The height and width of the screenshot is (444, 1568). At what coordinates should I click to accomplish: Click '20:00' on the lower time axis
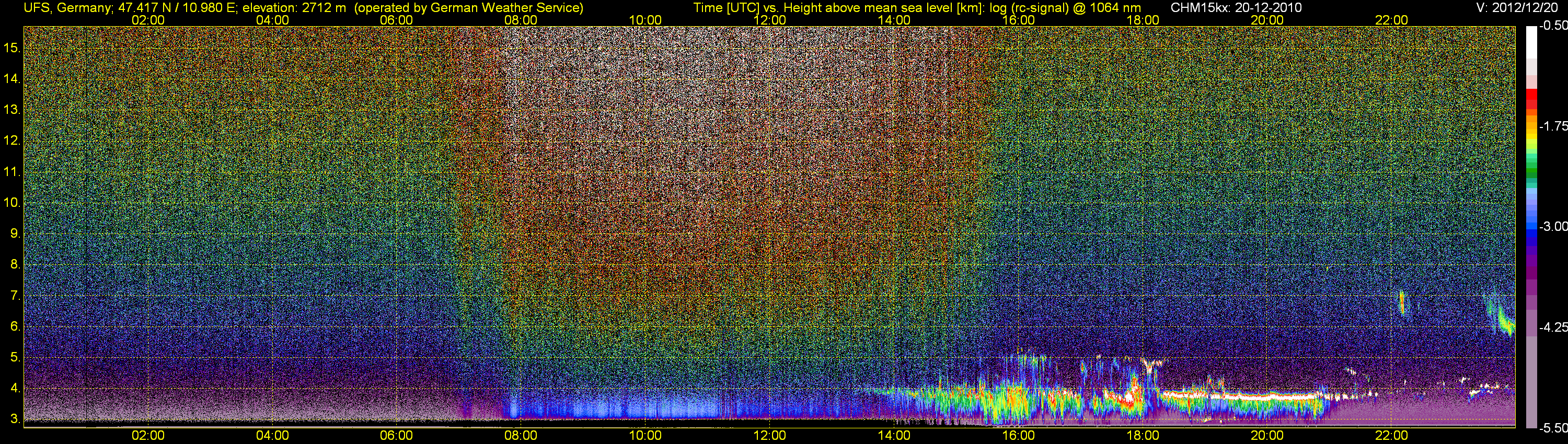click(x=1267, y=436)
